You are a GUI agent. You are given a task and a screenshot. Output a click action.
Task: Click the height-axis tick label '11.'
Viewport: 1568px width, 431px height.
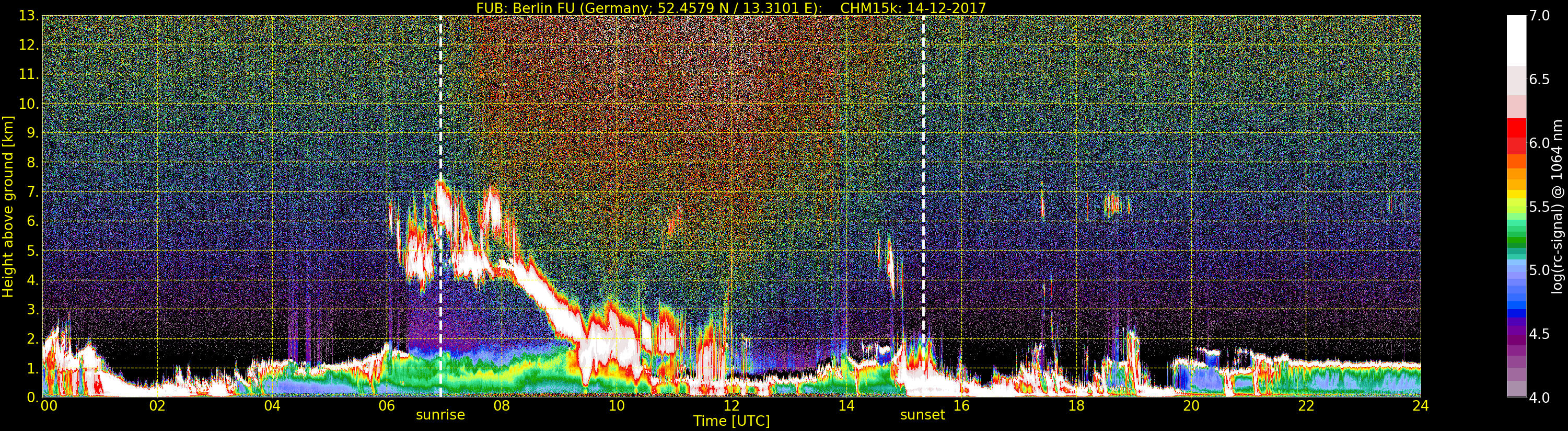29,74
